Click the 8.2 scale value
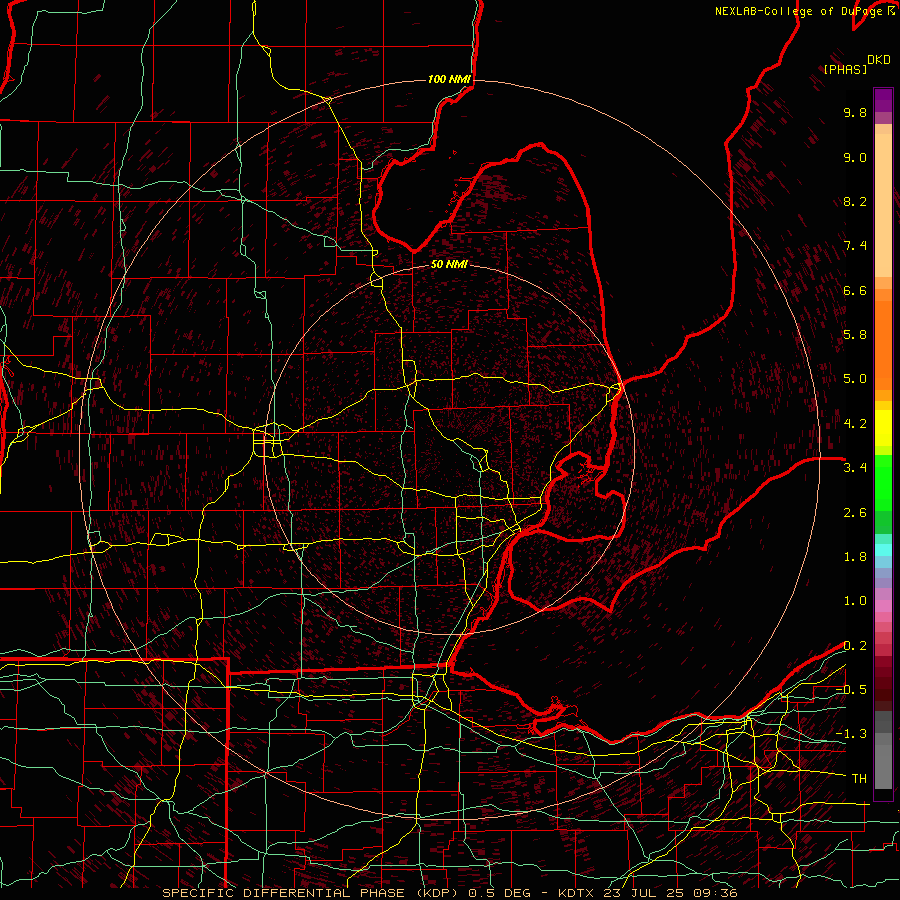900x900 pixels. 855,202
